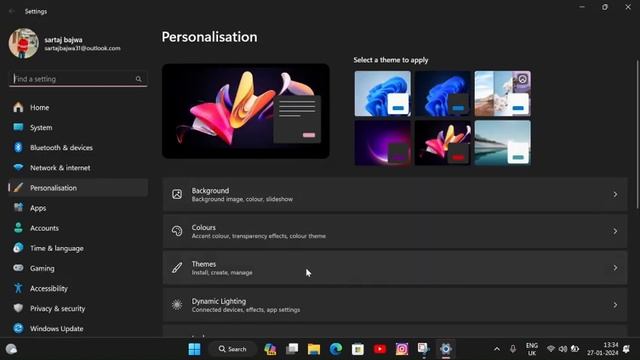Click the Themes brush icon
Image resolution: width=640 pixels, height=360 pixels.
[x=177, y=268]
